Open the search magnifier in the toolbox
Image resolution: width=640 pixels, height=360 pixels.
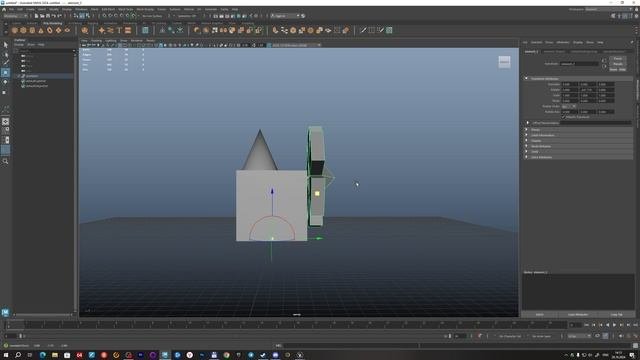click(x=5, y=162)
